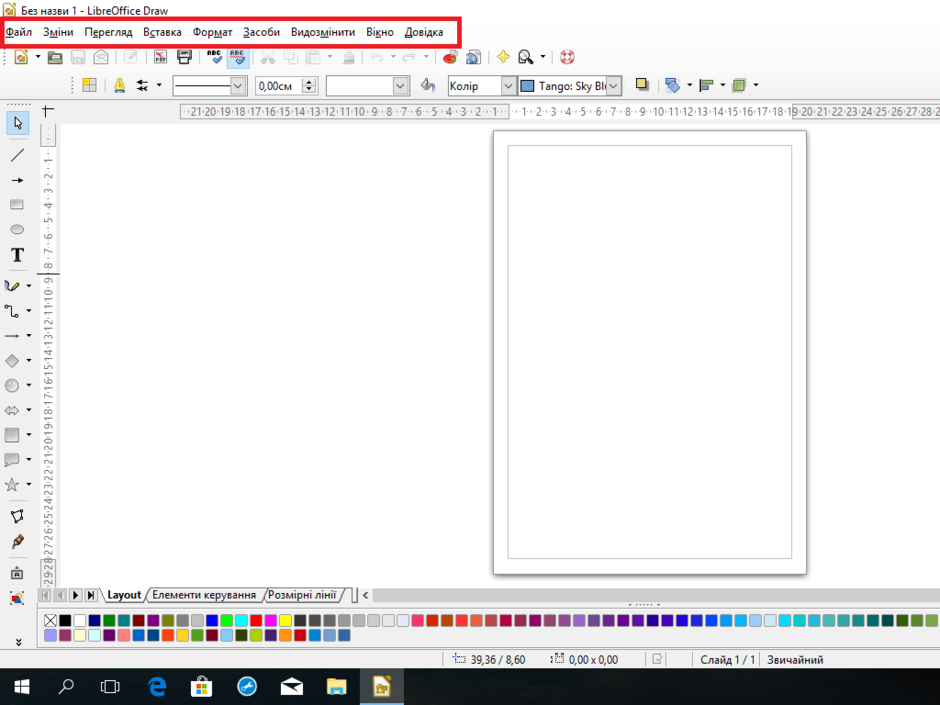Open the Формат menu
Image resolution: width=940 pixels, height=705 pixels.
point(212,32)
